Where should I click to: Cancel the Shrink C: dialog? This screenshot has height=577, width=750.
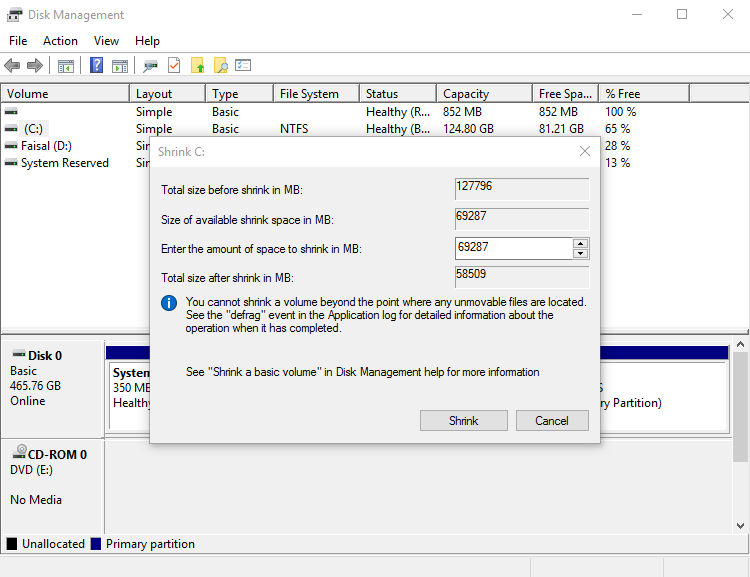click(552, 421)
